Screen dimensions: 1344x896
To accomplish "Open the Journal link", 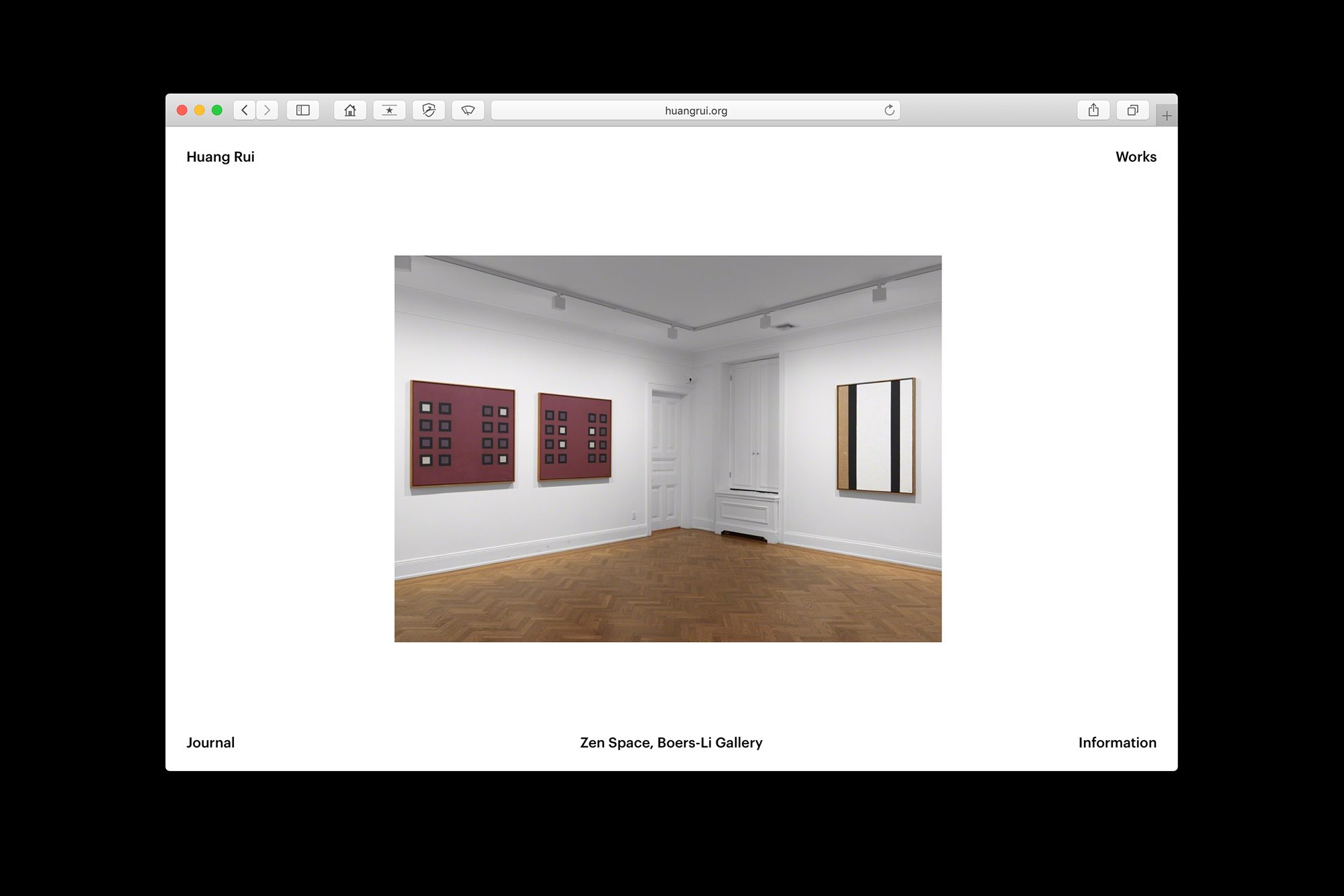I will tap(210, 742).
